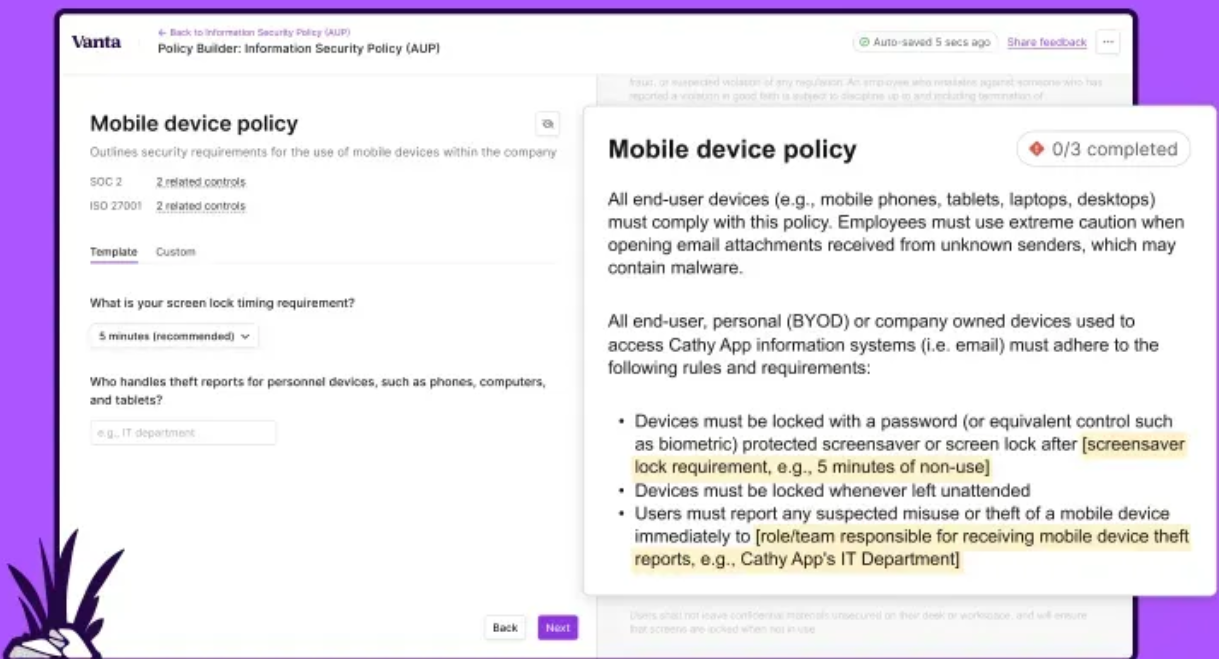The image size is (1219, 659).
Task: Open the screen lock timing dropdown
Action: point(174,337)
